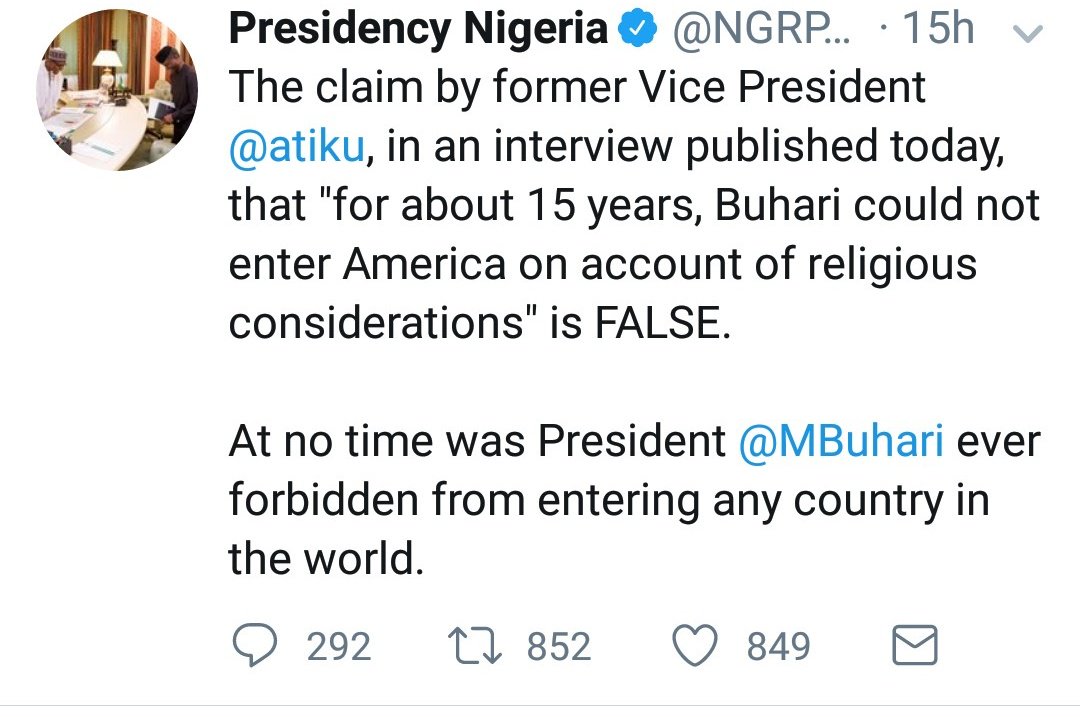Click the 292 replies count

[338, 647]
